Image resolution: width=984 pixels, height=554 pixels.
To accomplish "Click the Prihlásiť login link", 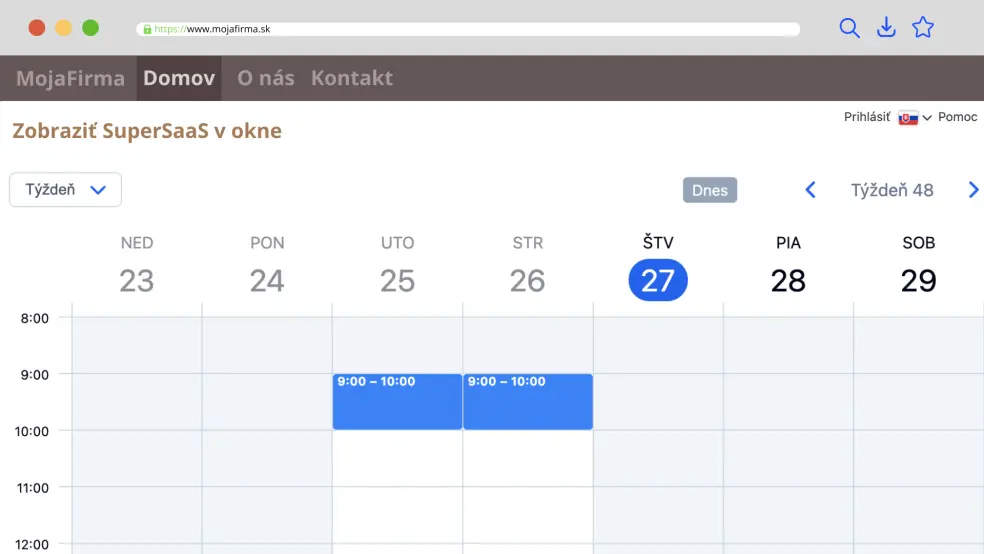I will 867,117.
